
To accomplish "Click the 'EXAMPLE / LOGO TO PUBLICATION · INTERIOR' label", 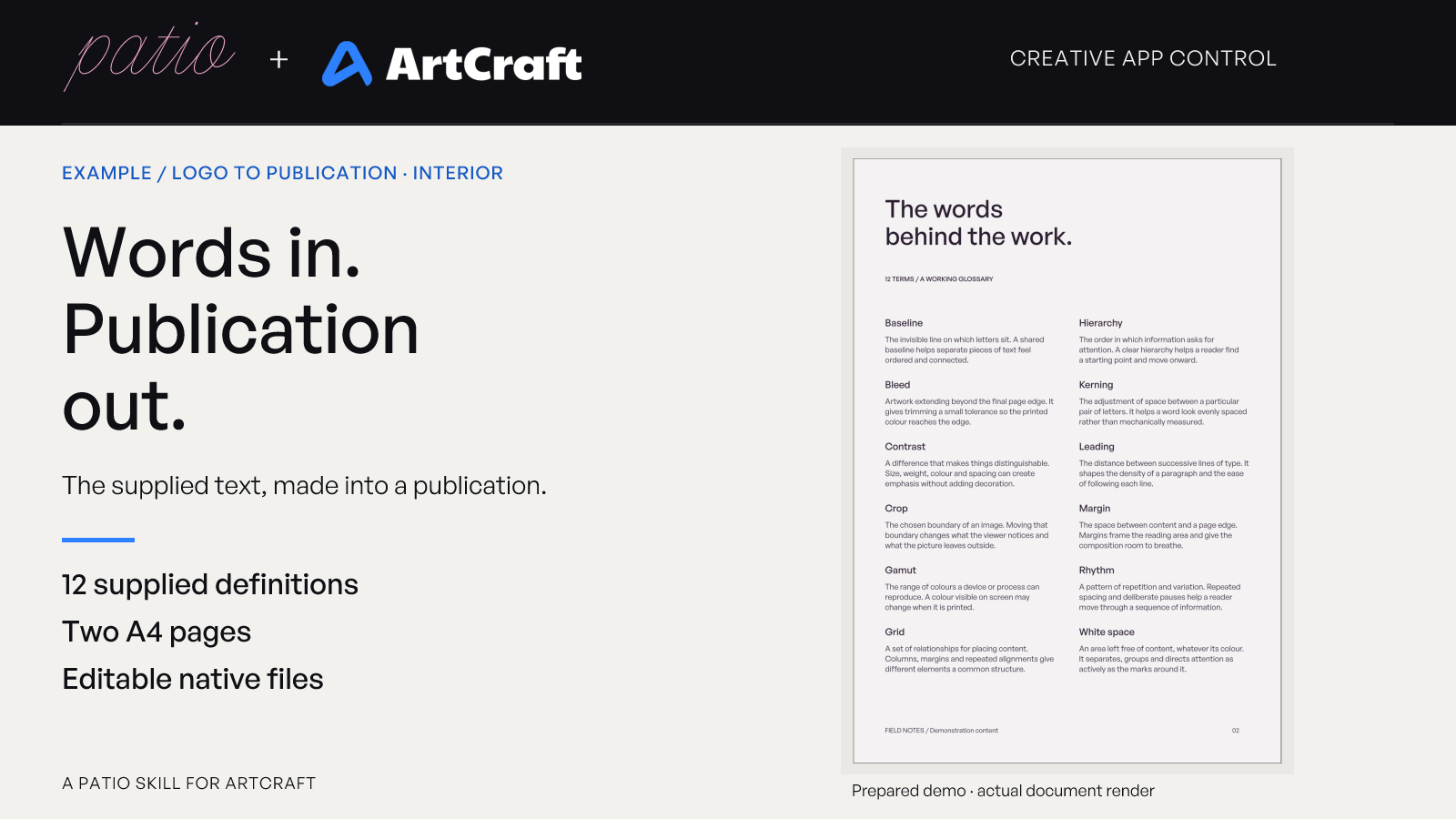I will pos(282,173).
